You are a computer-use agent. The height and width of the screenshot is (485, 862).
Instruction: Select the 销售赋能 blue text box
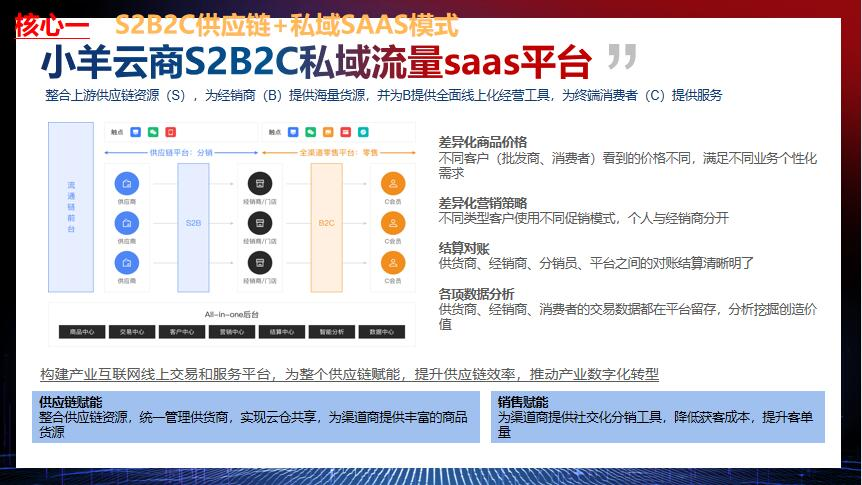[658, 417]
